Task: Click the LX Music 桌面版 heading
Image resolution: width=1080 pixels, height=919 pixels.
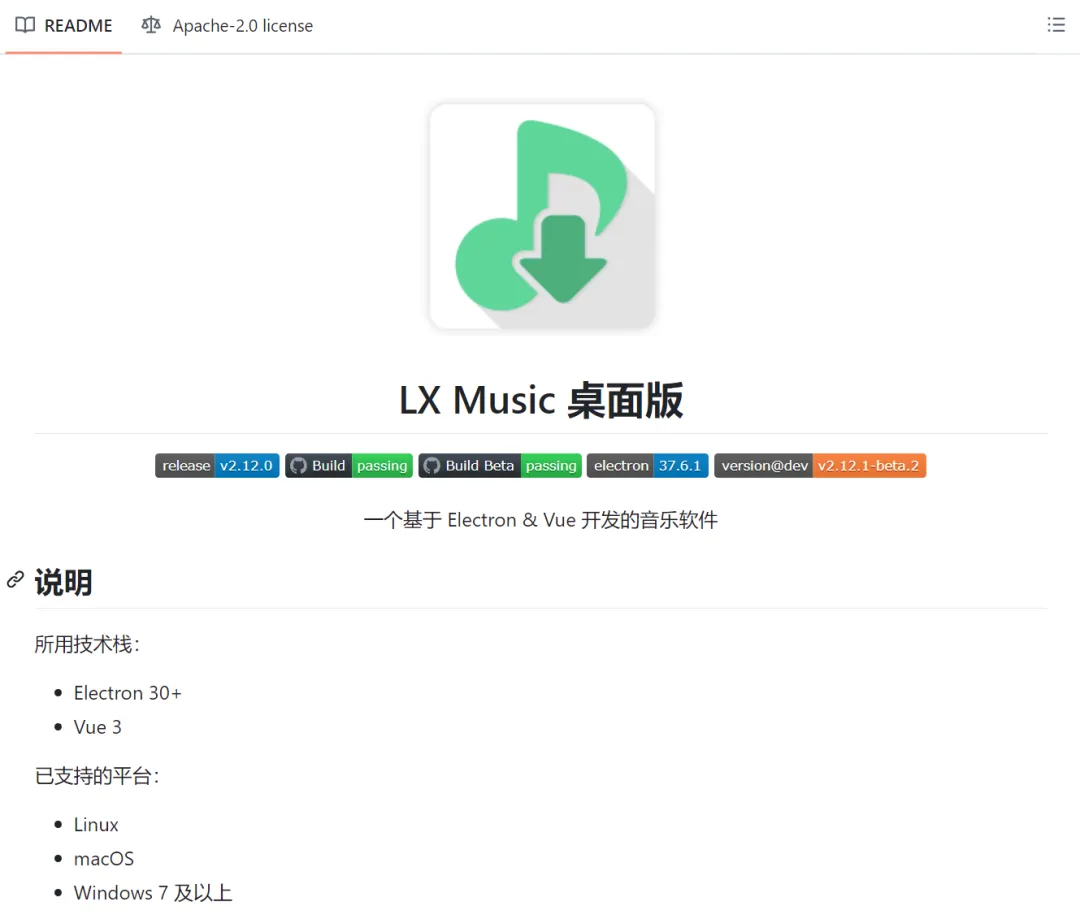Action: point(541,400)
